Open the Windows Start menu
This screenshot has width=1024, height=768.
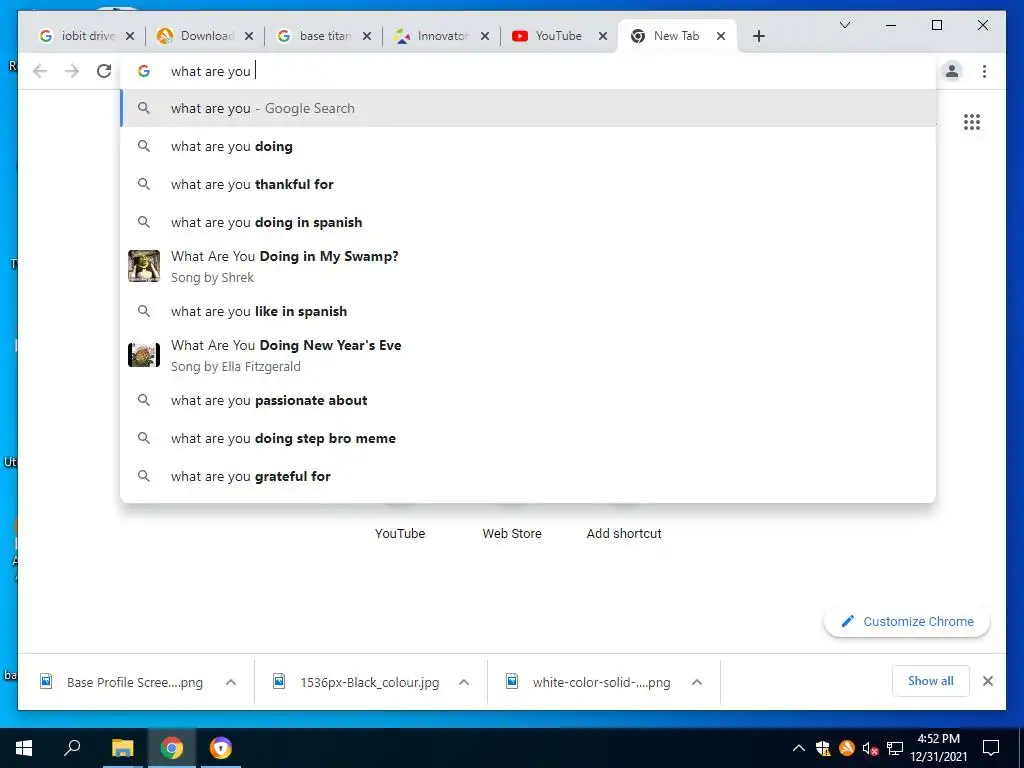pos(24,748)
